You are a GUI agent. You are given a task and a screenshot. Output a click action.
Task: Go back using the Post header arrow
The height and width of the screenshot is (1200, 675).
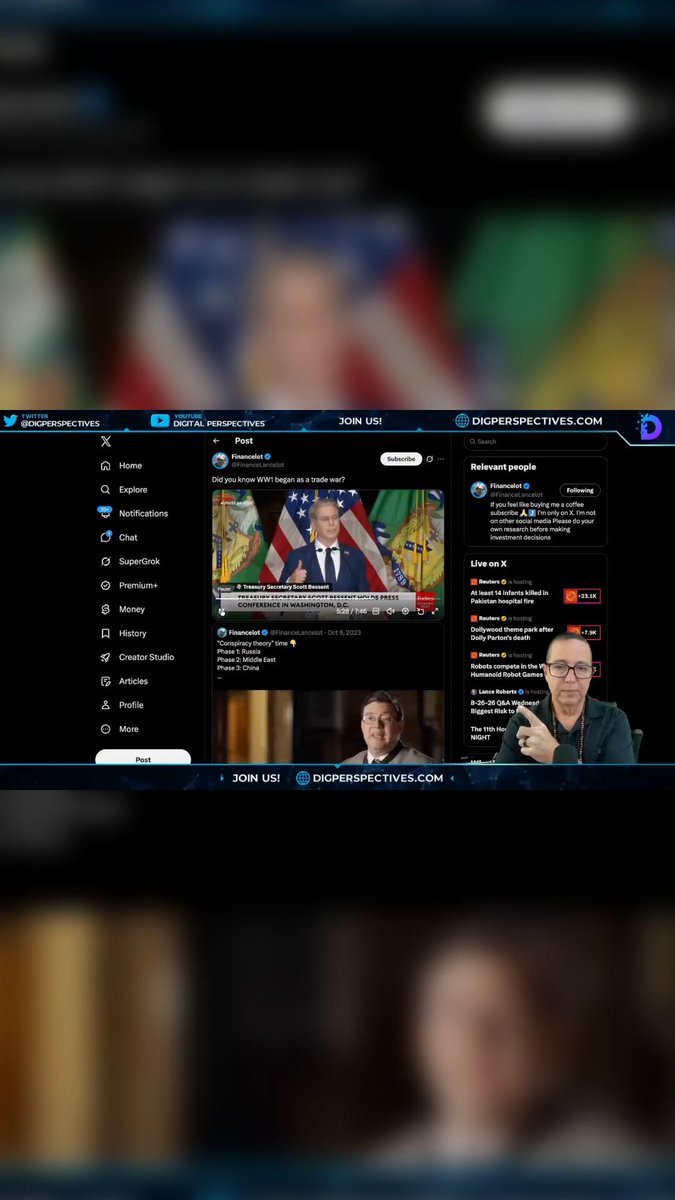click(217, 441)
